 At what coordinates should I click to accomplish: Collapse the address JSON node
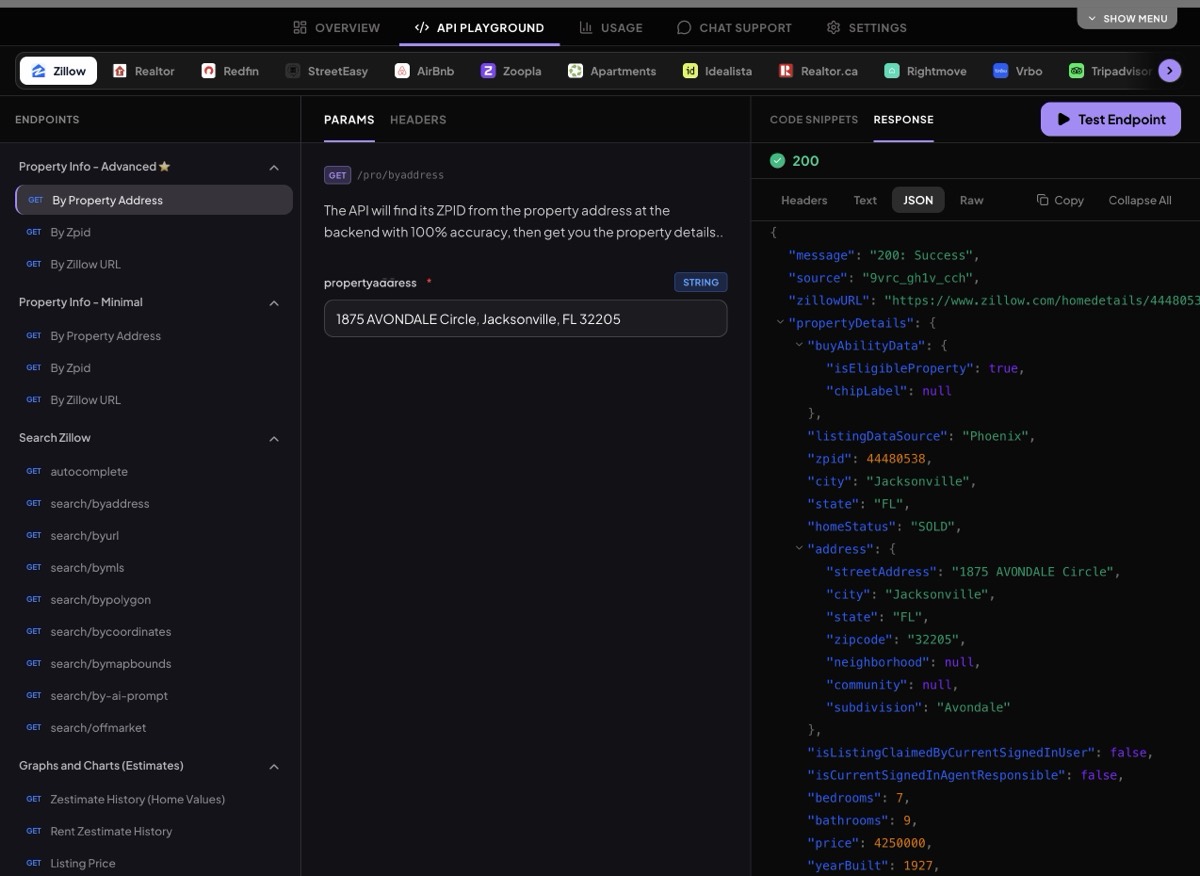pos(799,549)
